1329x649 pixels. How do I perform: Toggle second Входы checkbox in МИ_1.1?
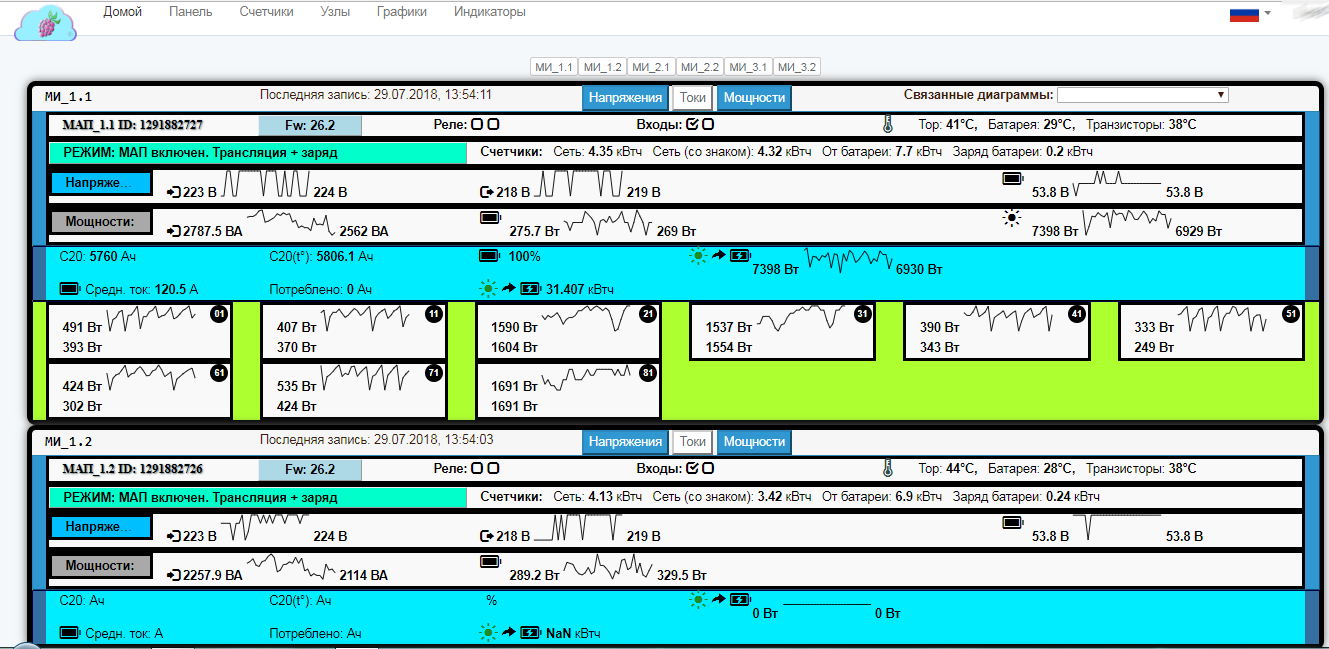(x=708, y=125)
